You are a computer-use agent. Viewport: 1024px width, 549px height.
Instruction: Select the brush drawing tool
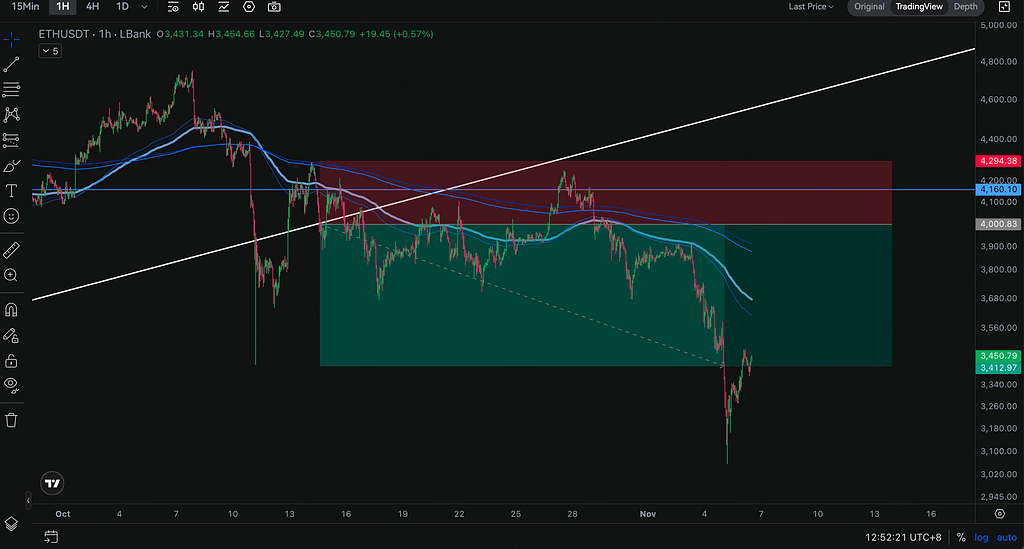coord(11,166)
